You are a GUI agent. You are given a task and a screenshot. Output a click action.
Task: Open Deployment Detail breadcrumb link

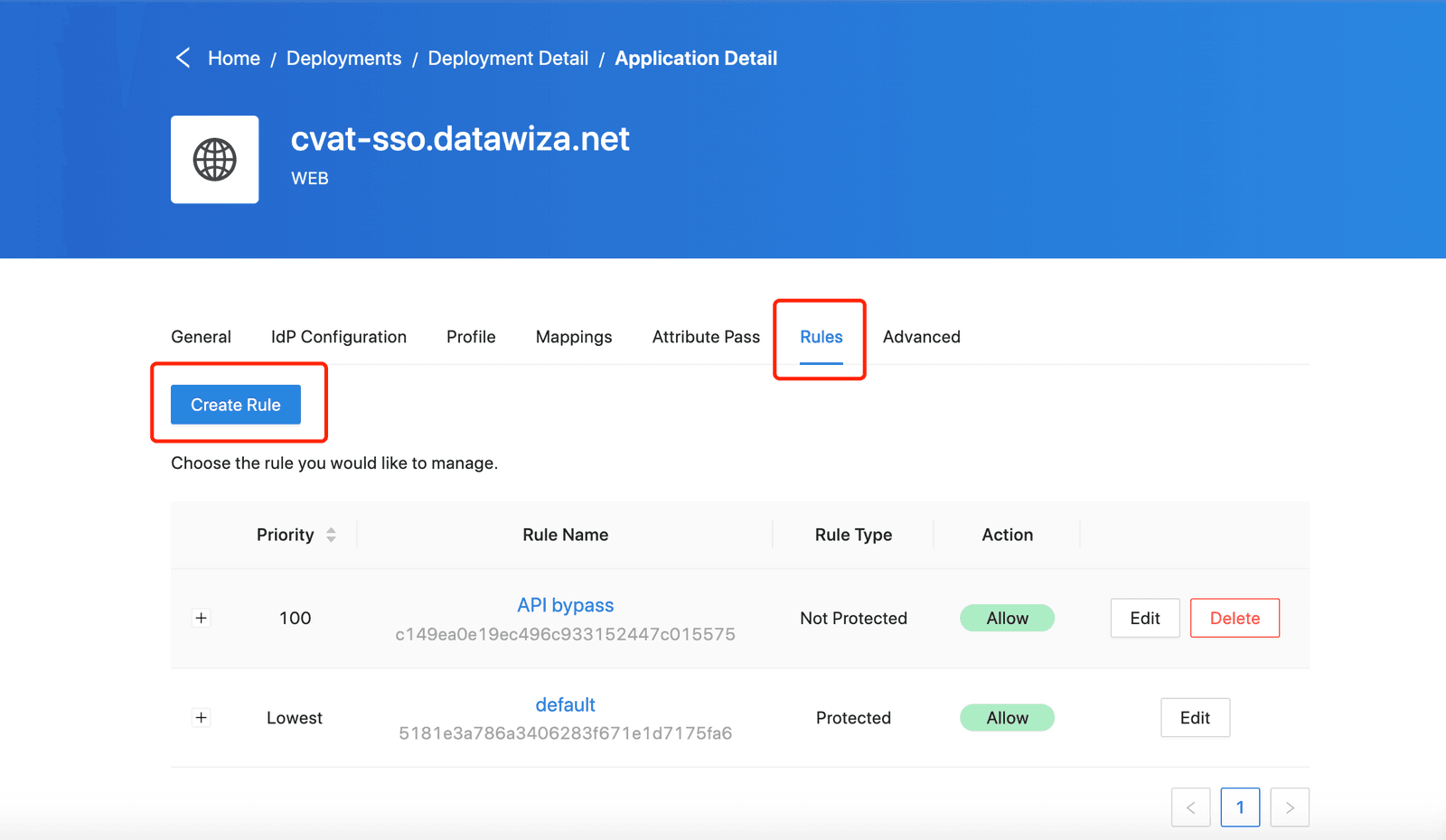coord(508,58)
